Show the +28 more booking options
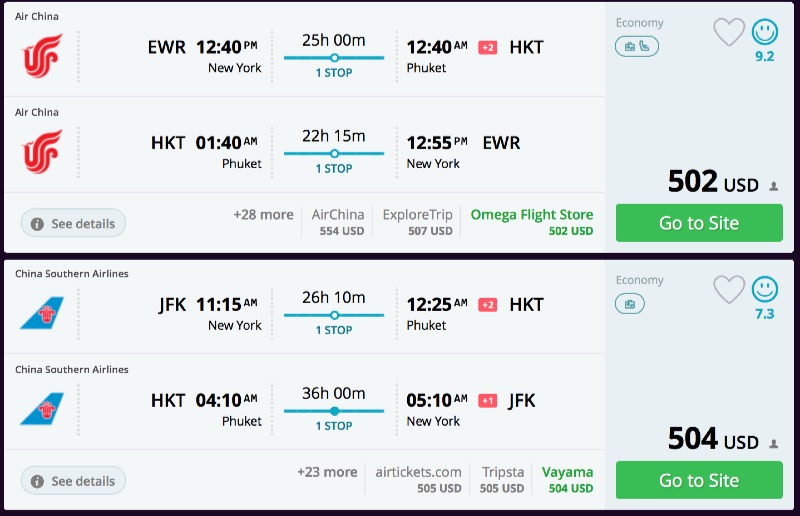The width and height of the screenshot is (800, 516). coord(263,215)
